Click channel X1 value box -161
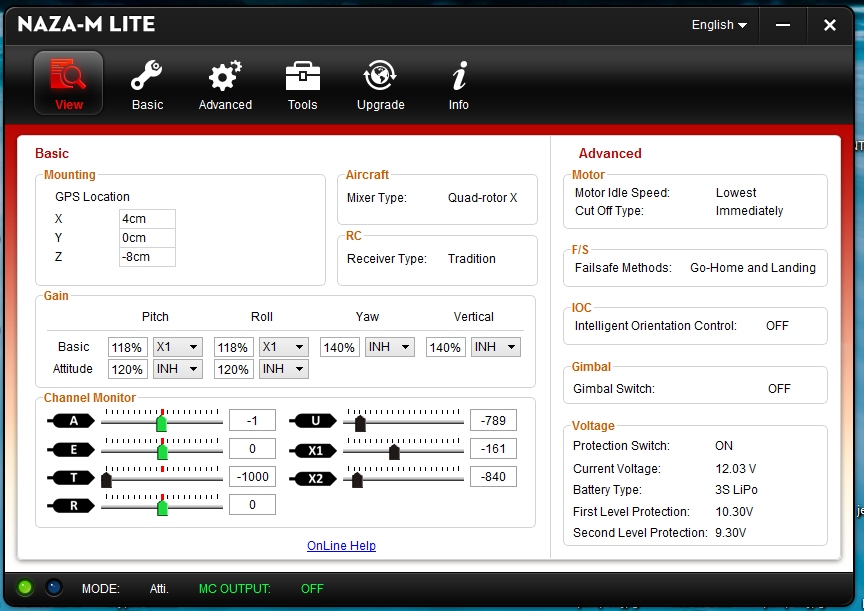This screenshot has height=611, width=864. (x=493, y=448)
